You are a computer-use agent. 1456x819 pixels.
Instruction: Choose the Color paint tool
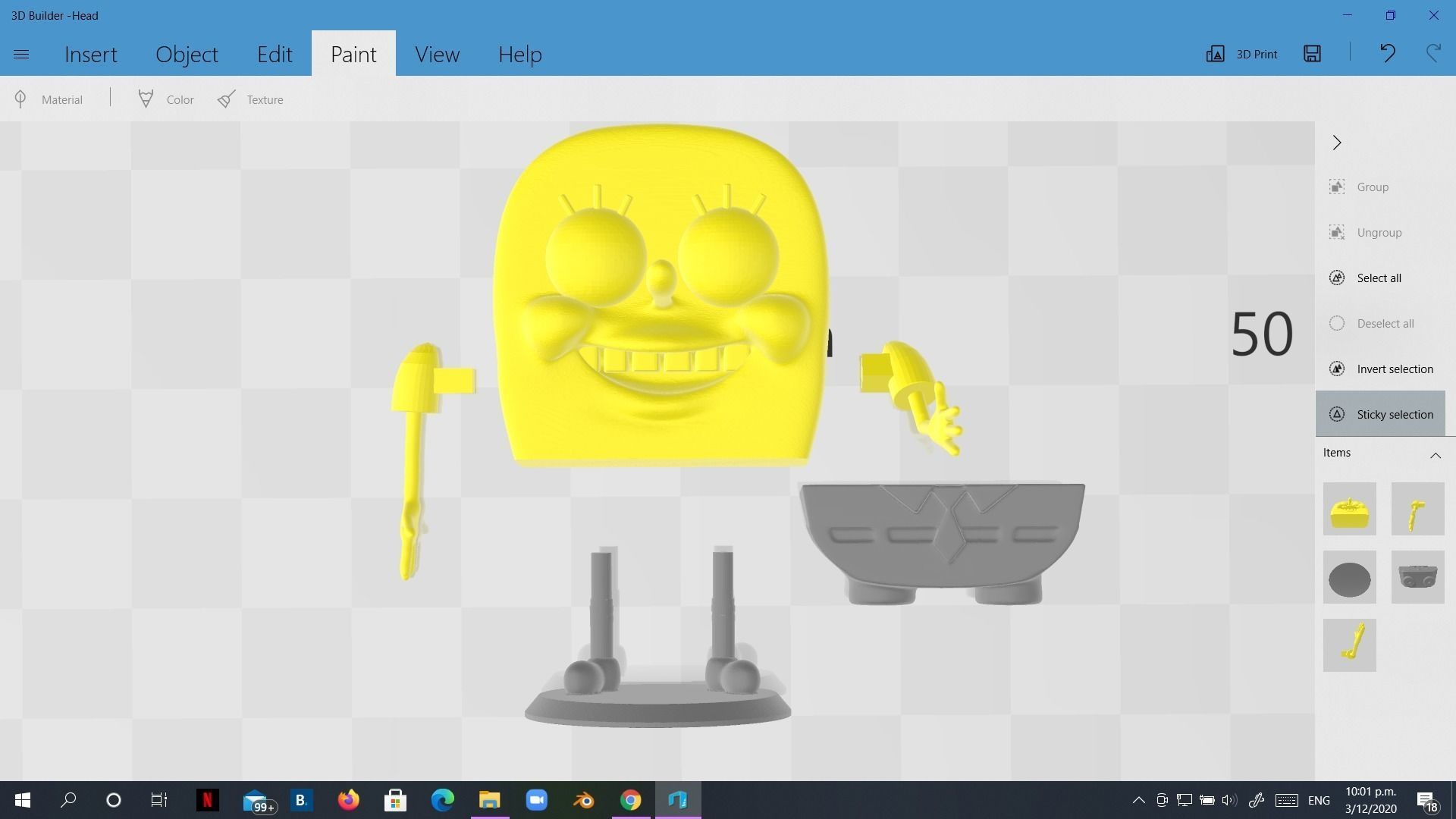pyautogui.click(x=166, y=99)
